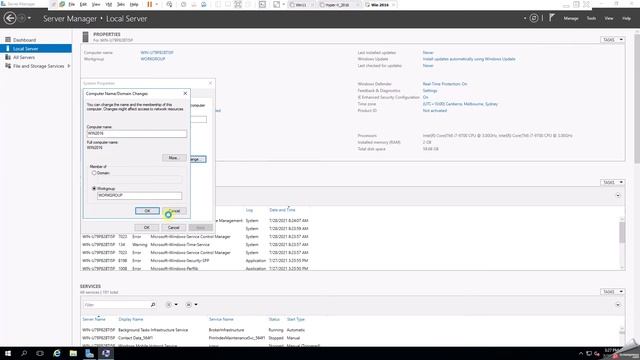Open Task View on the taskbar

40,353
